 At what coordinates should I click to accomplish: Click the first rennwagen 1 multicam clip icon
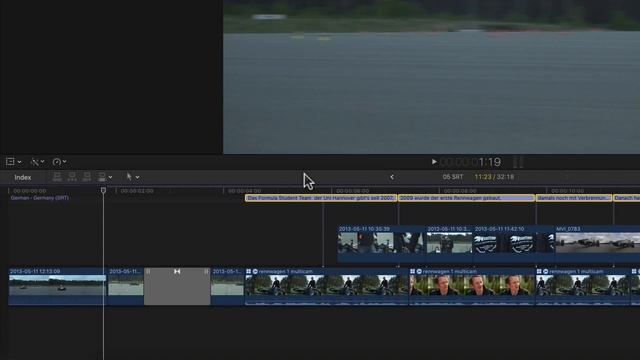(x=249, y=271)
